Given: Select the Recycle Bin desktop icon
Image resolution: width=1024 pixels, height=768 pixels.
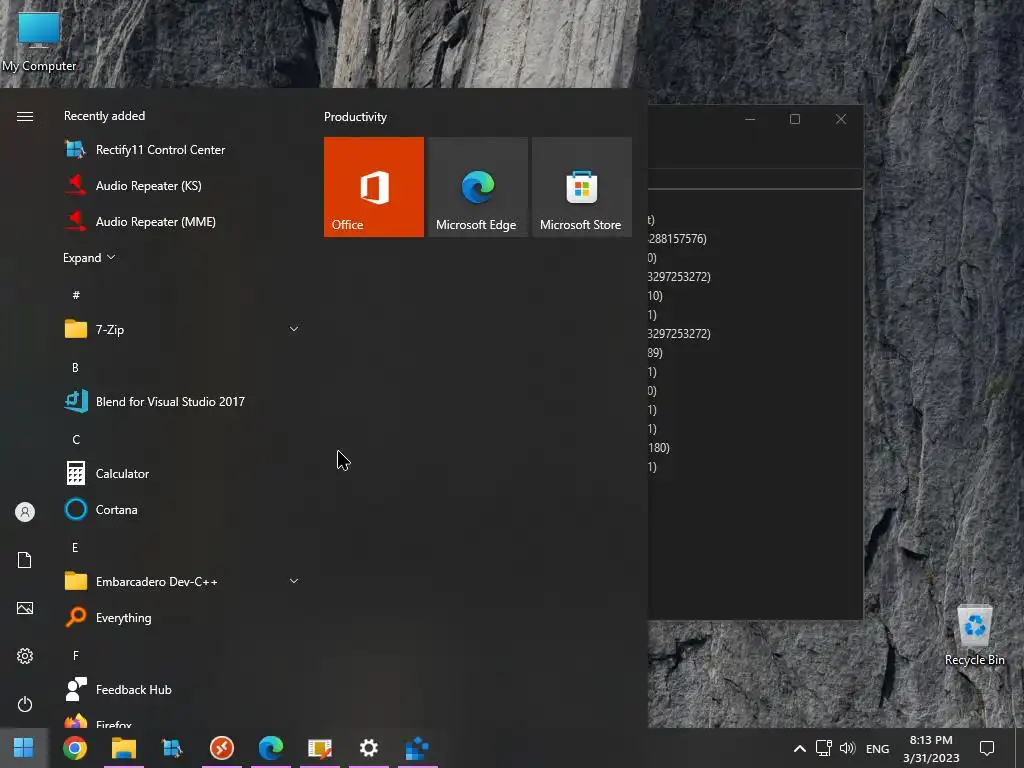Looking at the screenshot, I should (974, 635).
